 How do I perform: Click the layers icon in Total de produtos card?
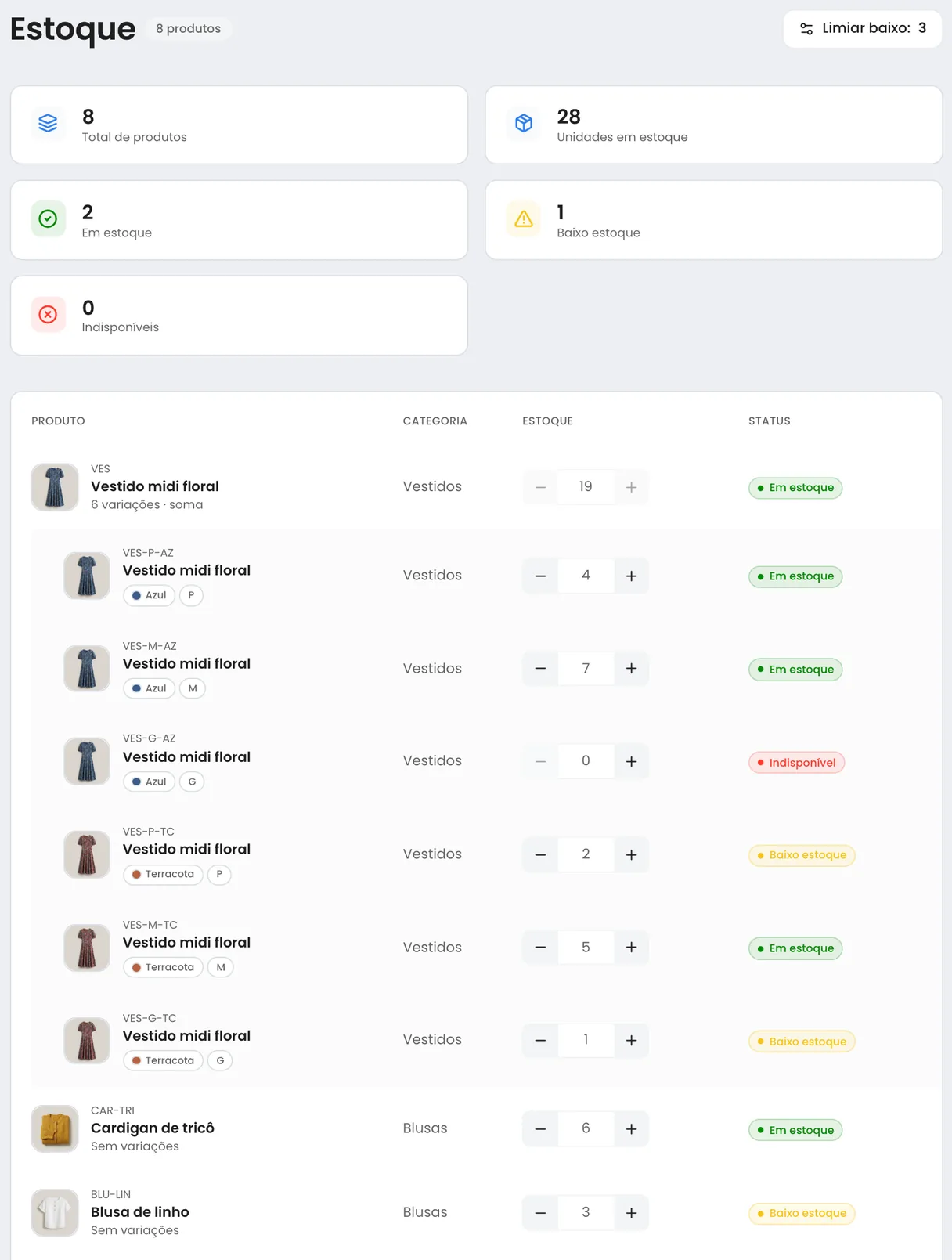pyautogui.click(x=48, y=124)
